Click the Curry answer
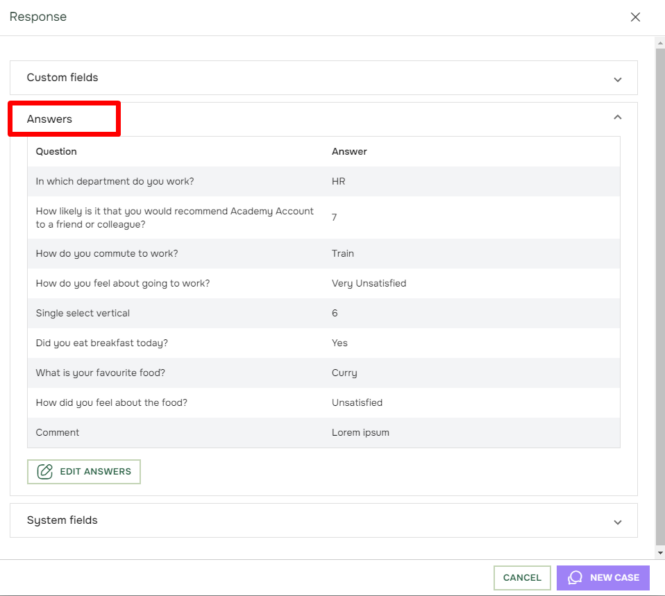This screenshot has width=665, height=596. 344,373
